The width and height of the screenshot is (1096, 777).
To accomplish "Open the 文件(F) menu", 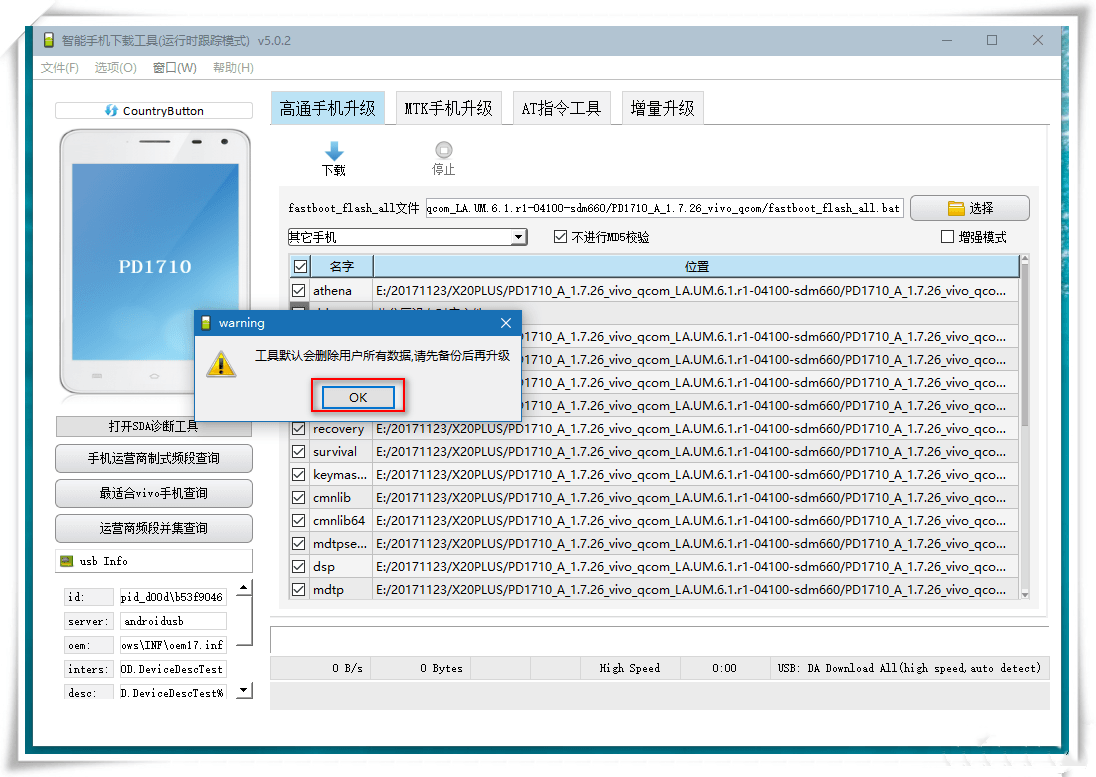I will [58, 67].
